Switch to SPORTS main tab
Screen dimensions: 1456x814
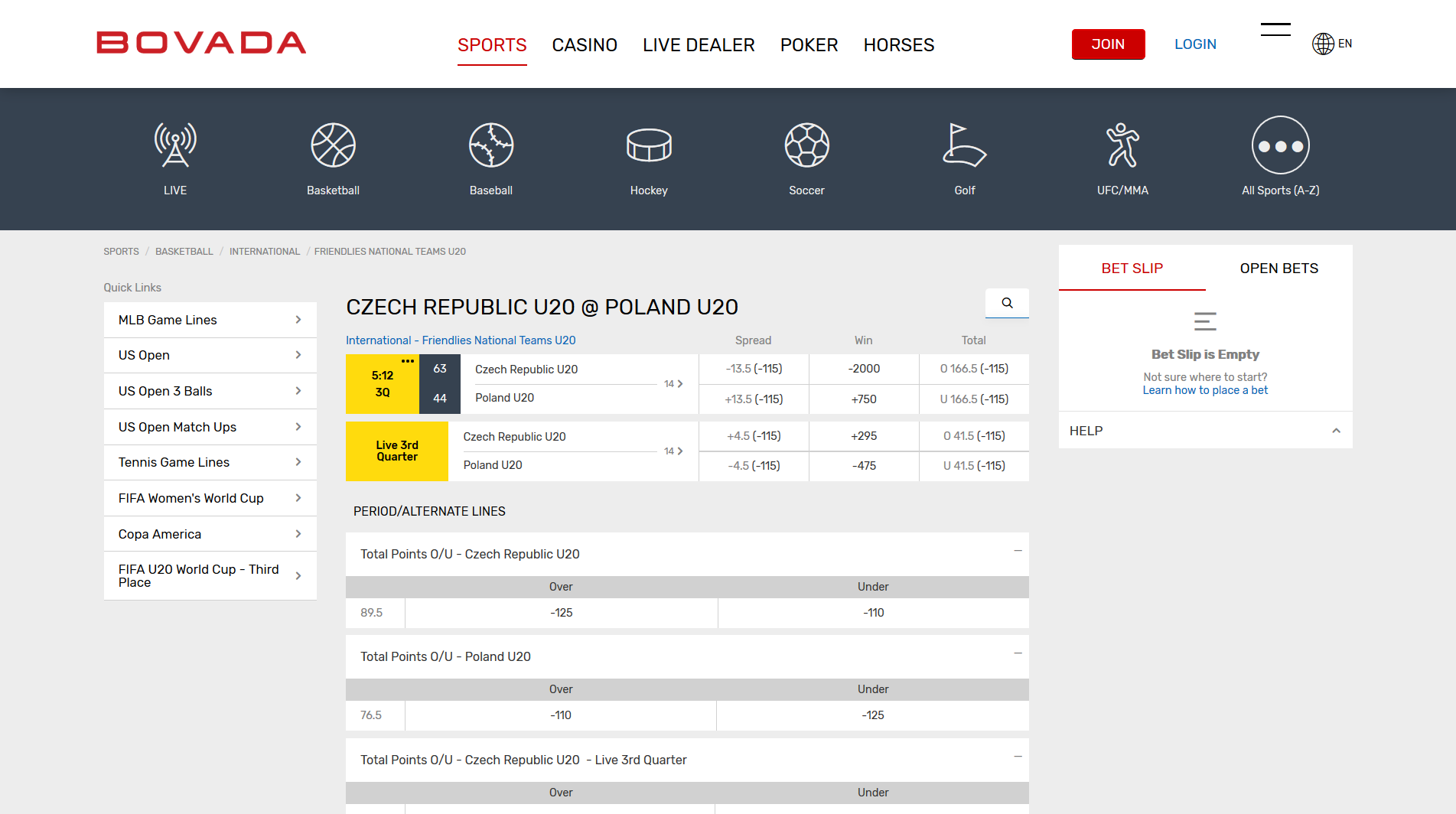[492, 45]
